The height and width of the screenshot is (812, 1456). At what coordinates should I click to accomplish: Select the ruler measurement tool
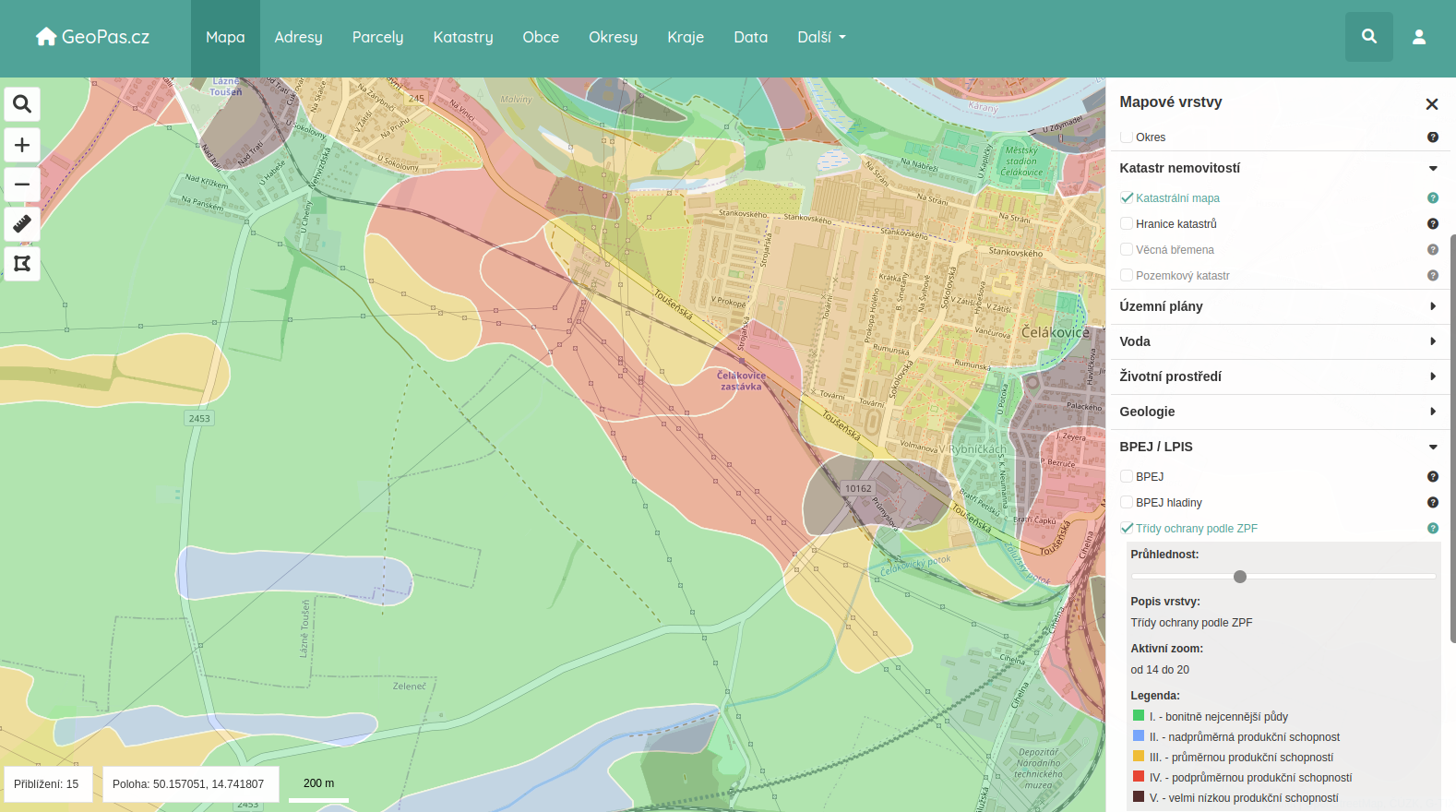point(22,224)
